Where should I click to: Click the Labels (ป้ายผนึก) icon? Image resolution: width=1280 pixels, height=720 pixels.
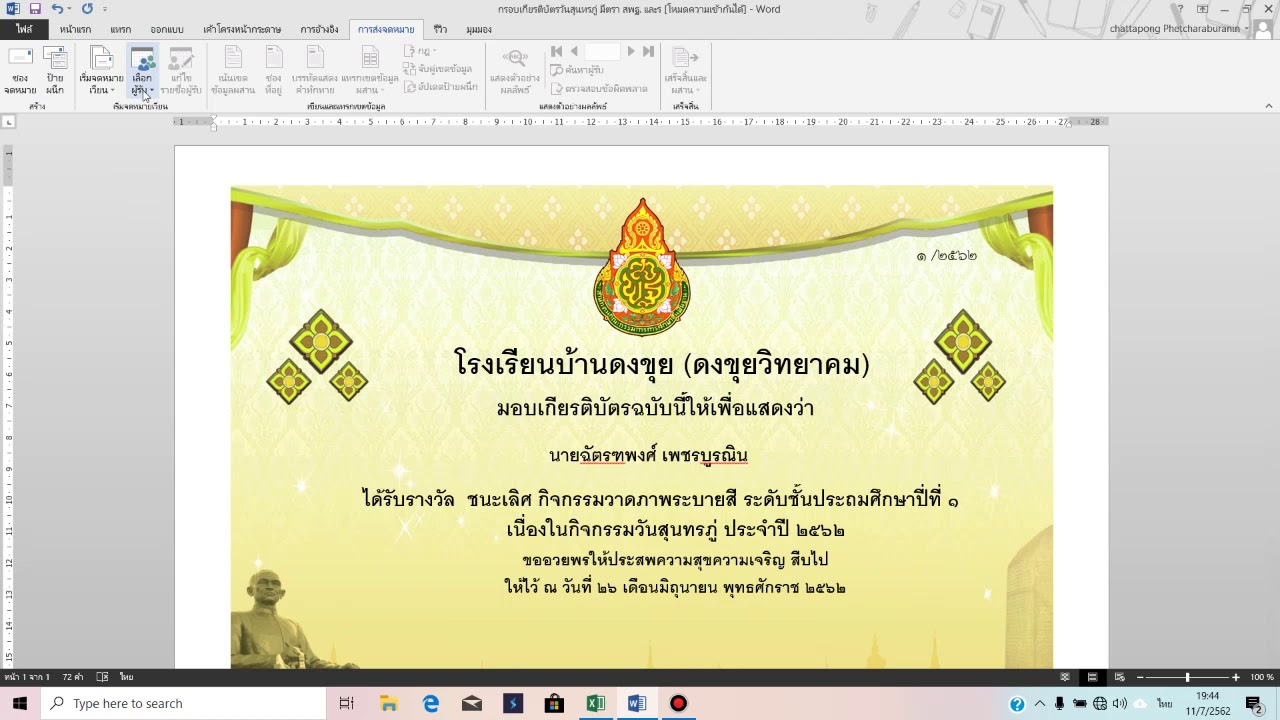[55, 70]
